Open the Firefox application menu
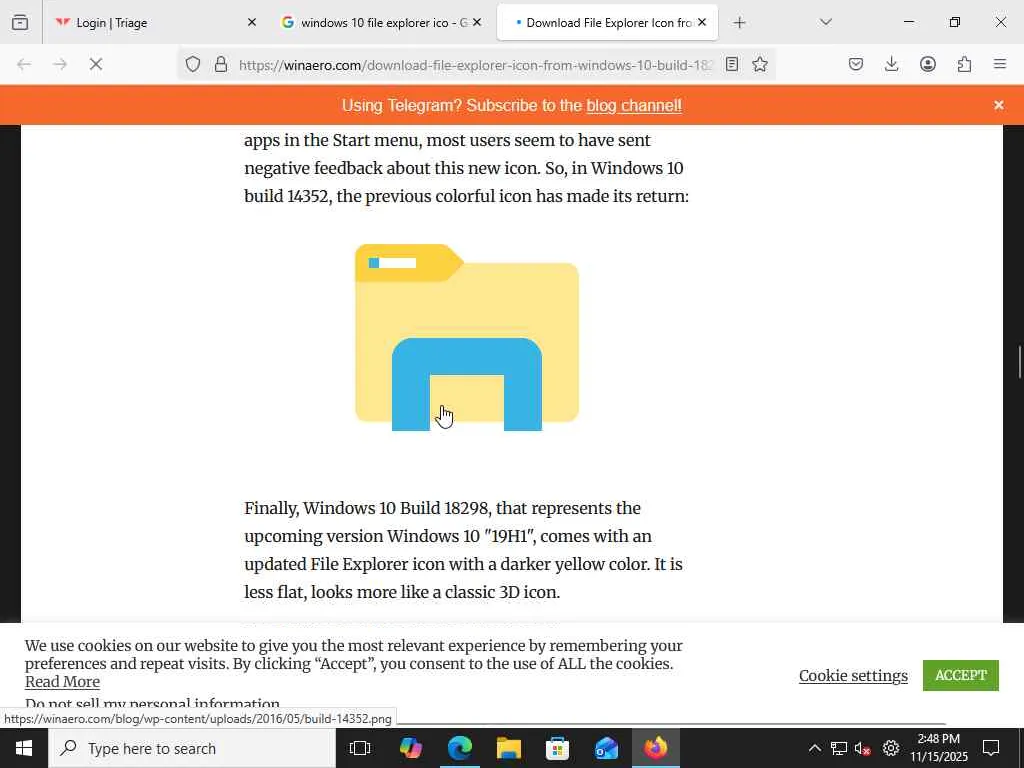The width and height of the screenshot is (1024, 768). [x=1000, y=64]
